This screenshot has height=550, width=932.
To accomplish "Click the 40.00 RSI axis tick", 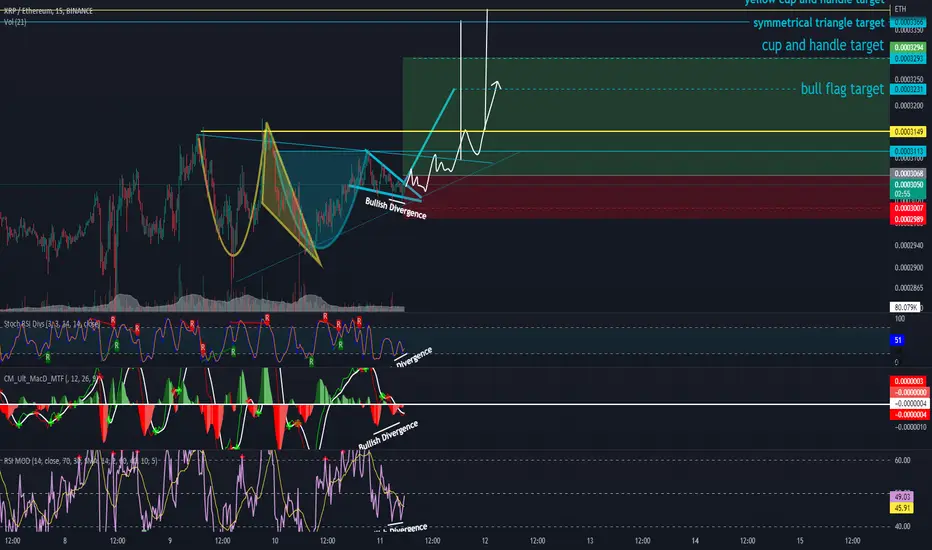I will click(902, 526).
